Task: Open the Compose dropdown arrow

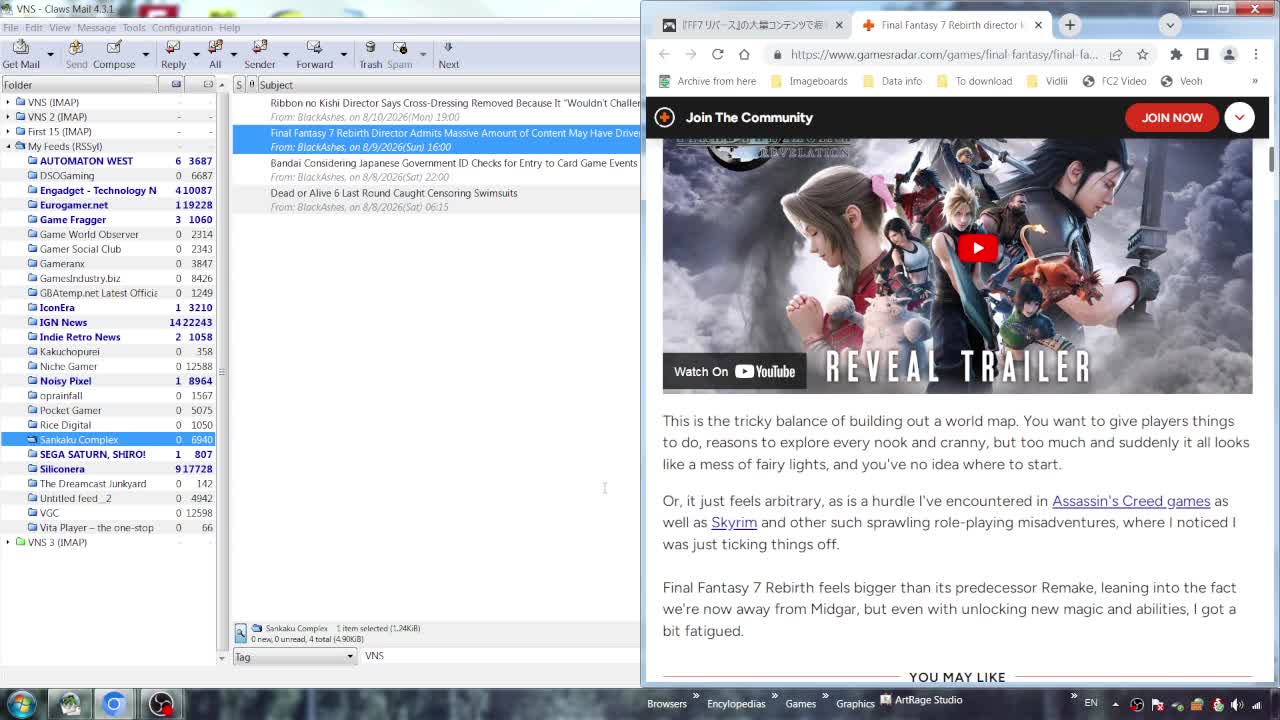Action: point(145,54)
